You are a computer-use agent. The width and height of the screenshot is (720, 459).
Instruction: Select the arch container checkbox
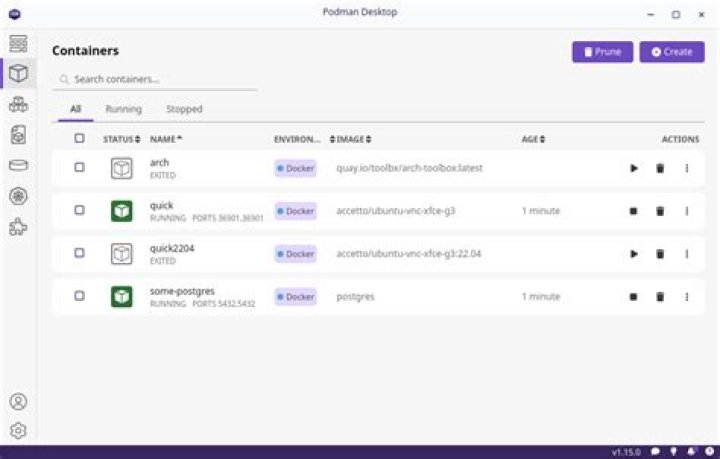(79, 167)
